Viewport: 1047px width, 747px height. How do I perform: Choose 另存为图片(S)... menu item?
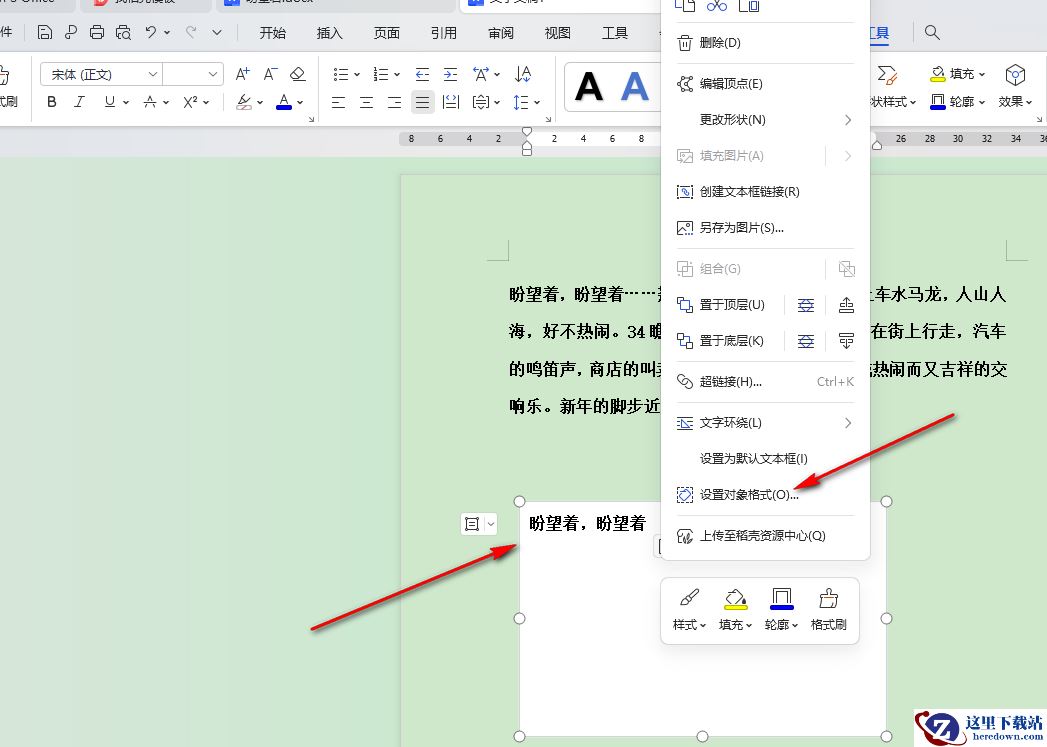(765, 228)
